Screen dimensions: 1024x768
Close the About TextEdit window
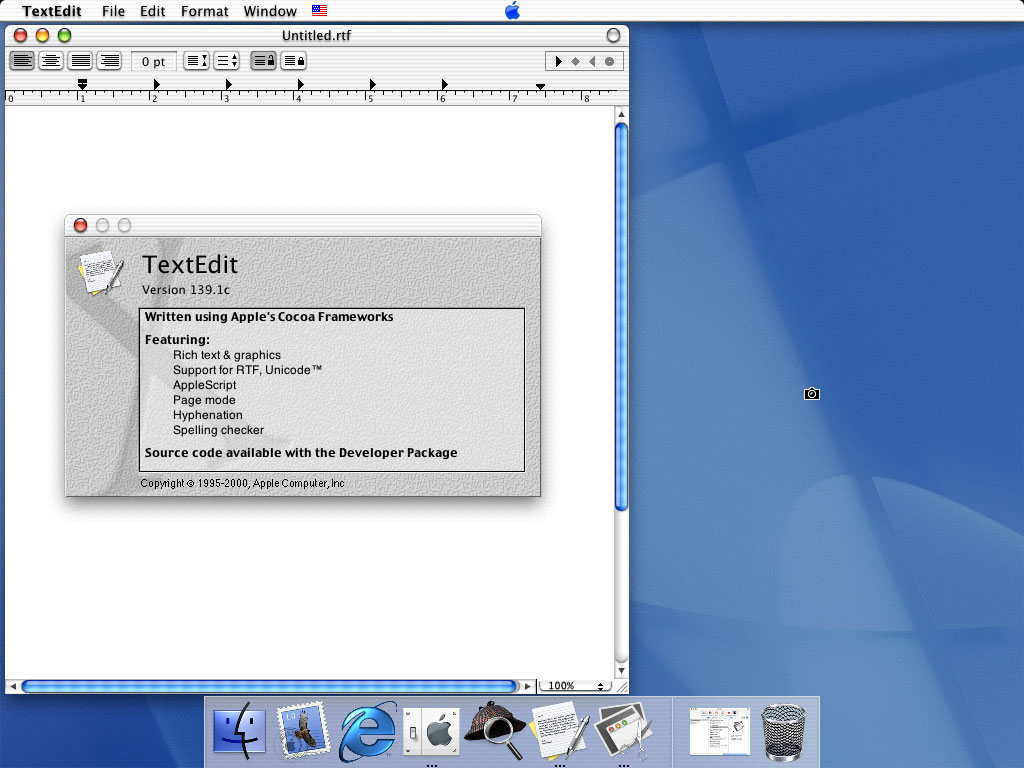point(80,225)
